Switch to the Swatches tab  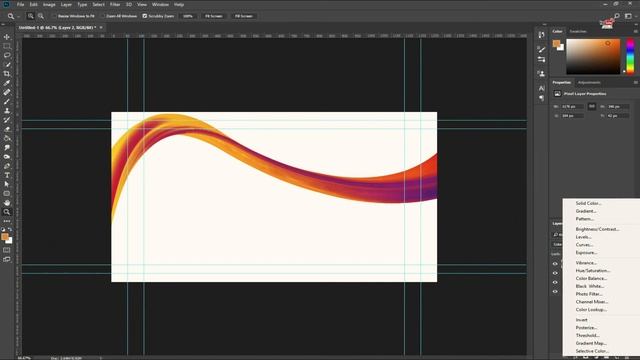(578, 31)
